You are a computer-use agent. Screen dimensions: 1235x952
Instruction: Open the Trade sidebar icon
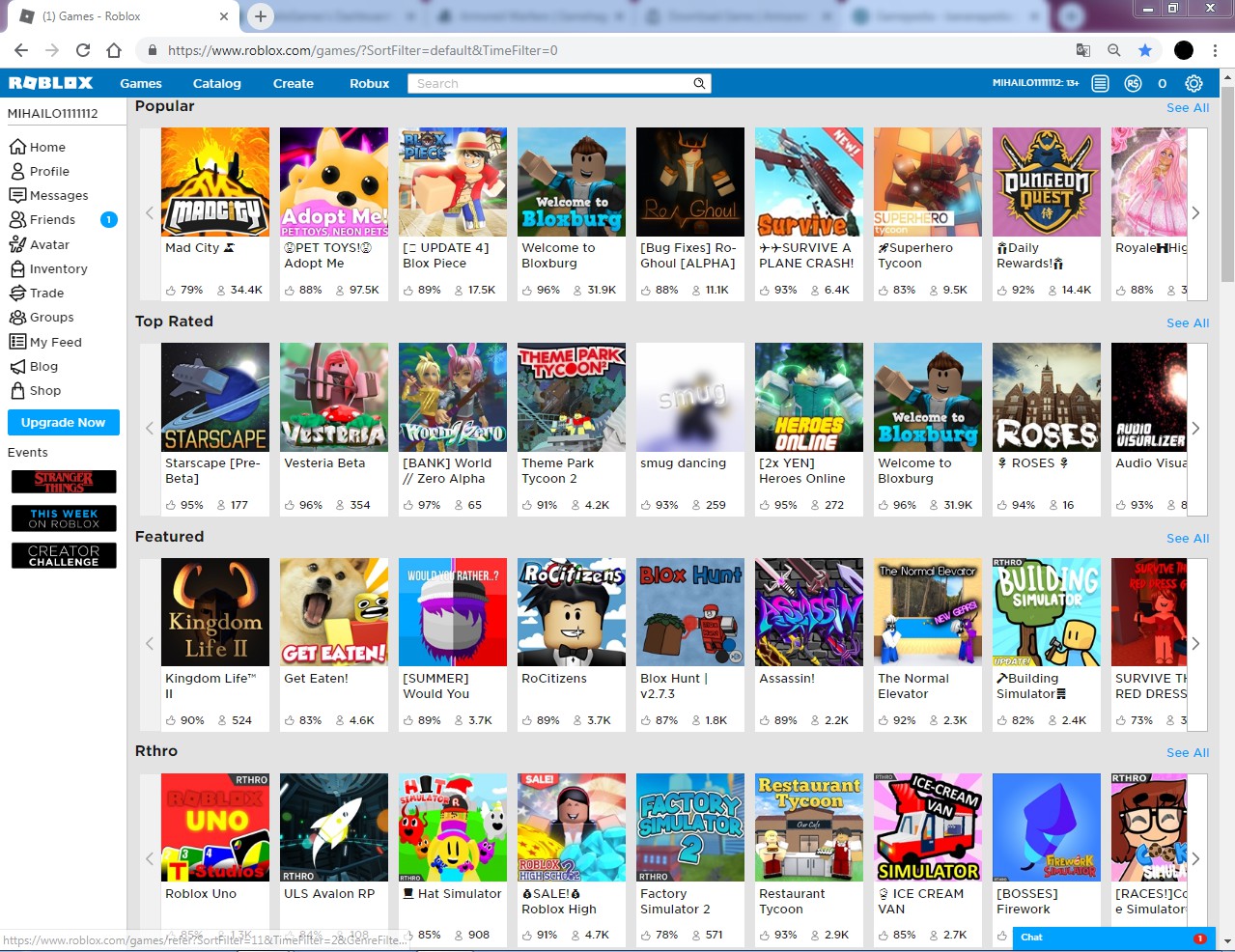point(17,293)
